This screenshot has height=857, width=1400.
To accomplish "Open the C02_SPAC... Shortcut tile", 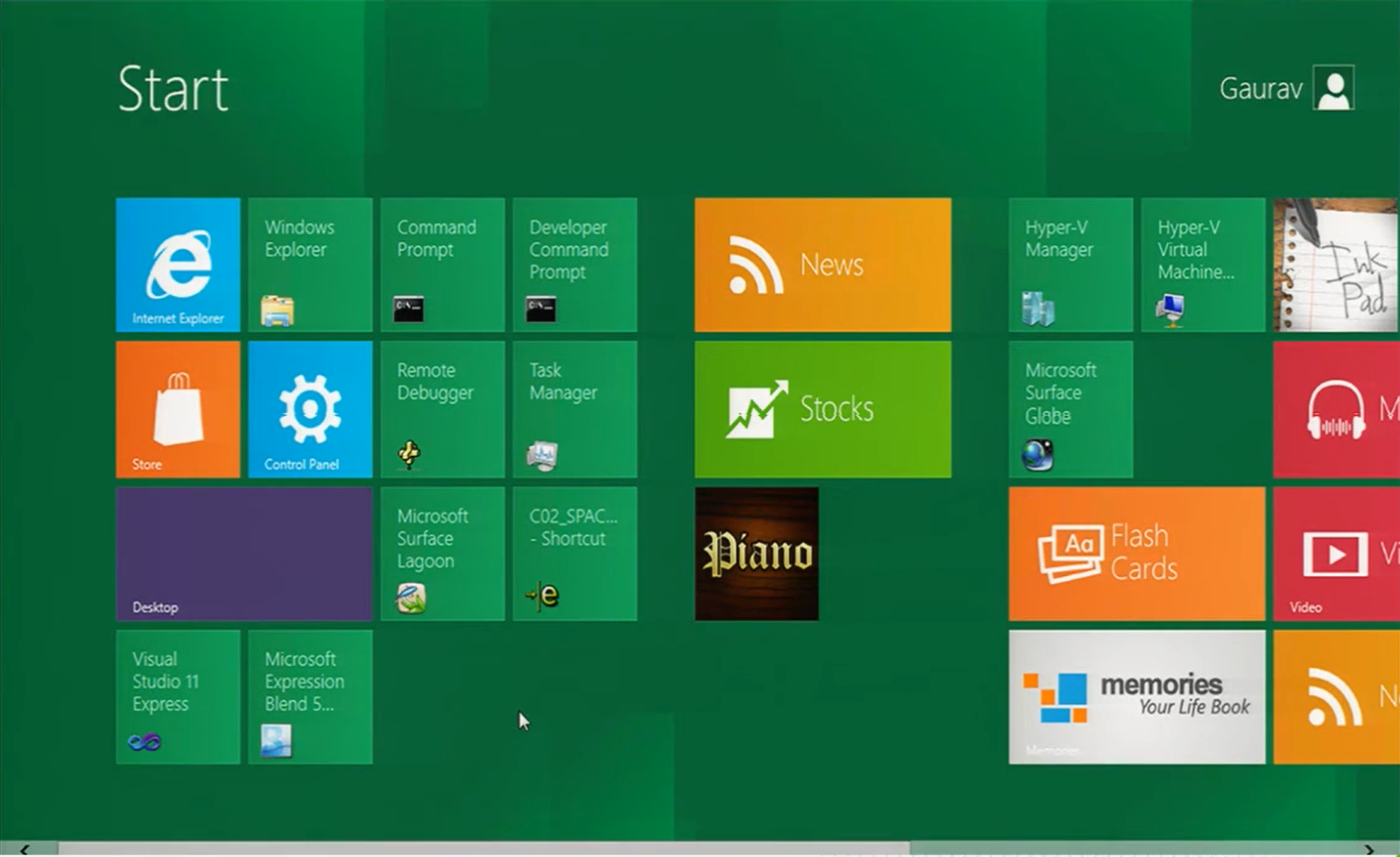I will [x=575, y=554].
